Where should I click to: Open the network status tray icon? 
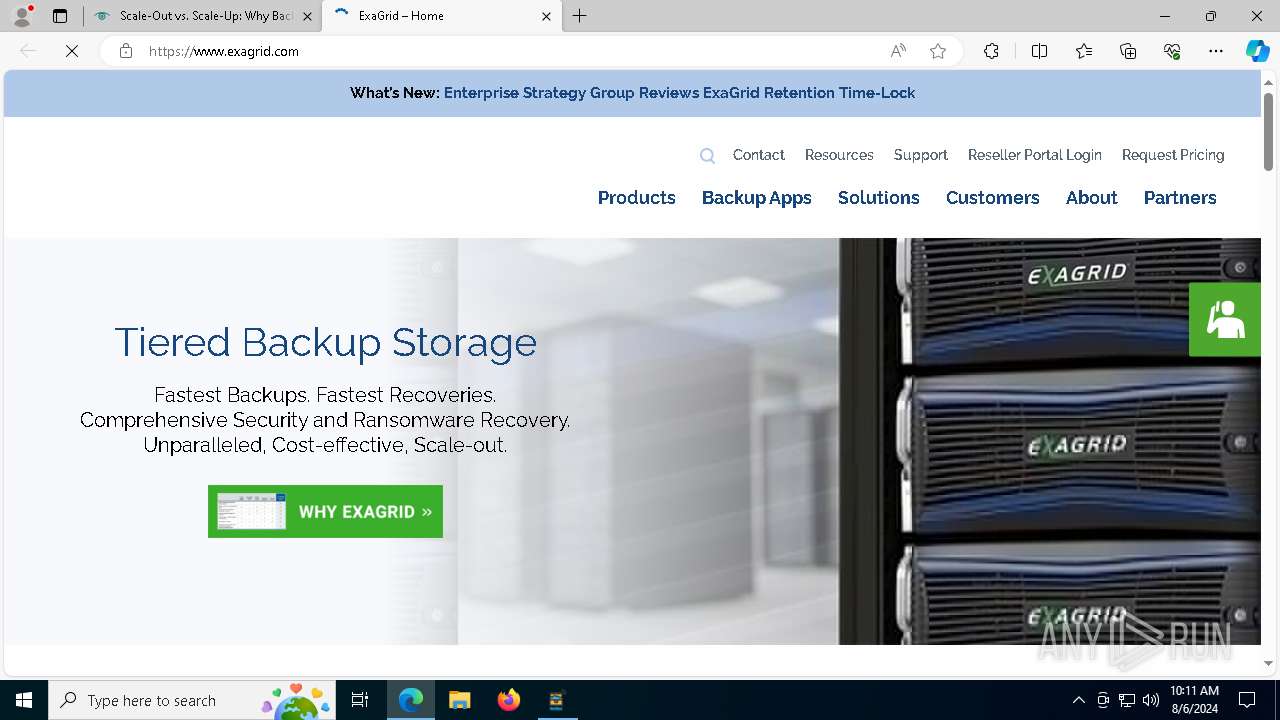click(1127, 700)
